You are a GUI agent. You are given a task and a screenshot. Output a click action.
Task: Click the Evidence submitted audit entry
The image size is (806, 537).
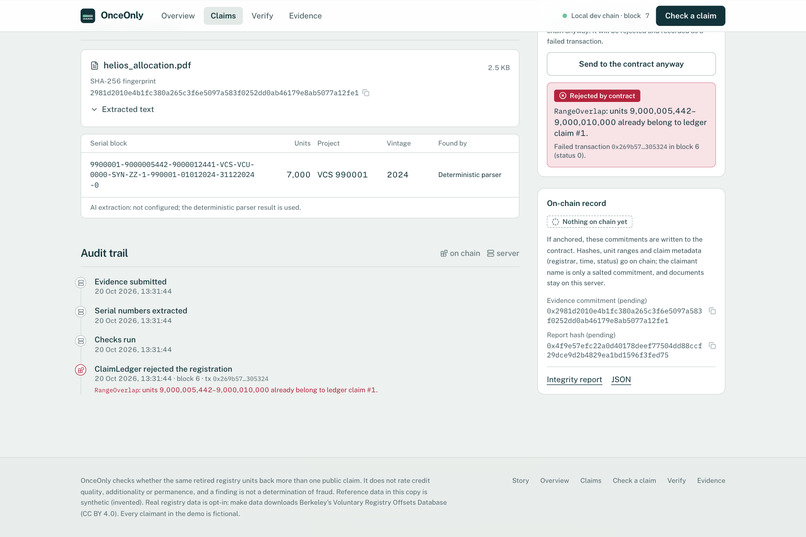[133, 286]
